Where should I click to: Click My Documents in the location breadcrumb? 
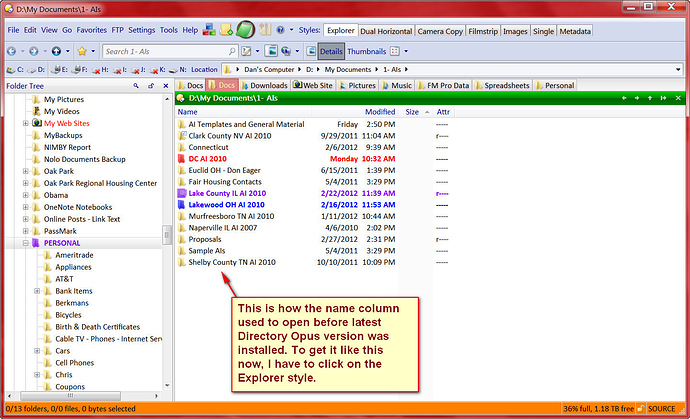coord(348,70)
